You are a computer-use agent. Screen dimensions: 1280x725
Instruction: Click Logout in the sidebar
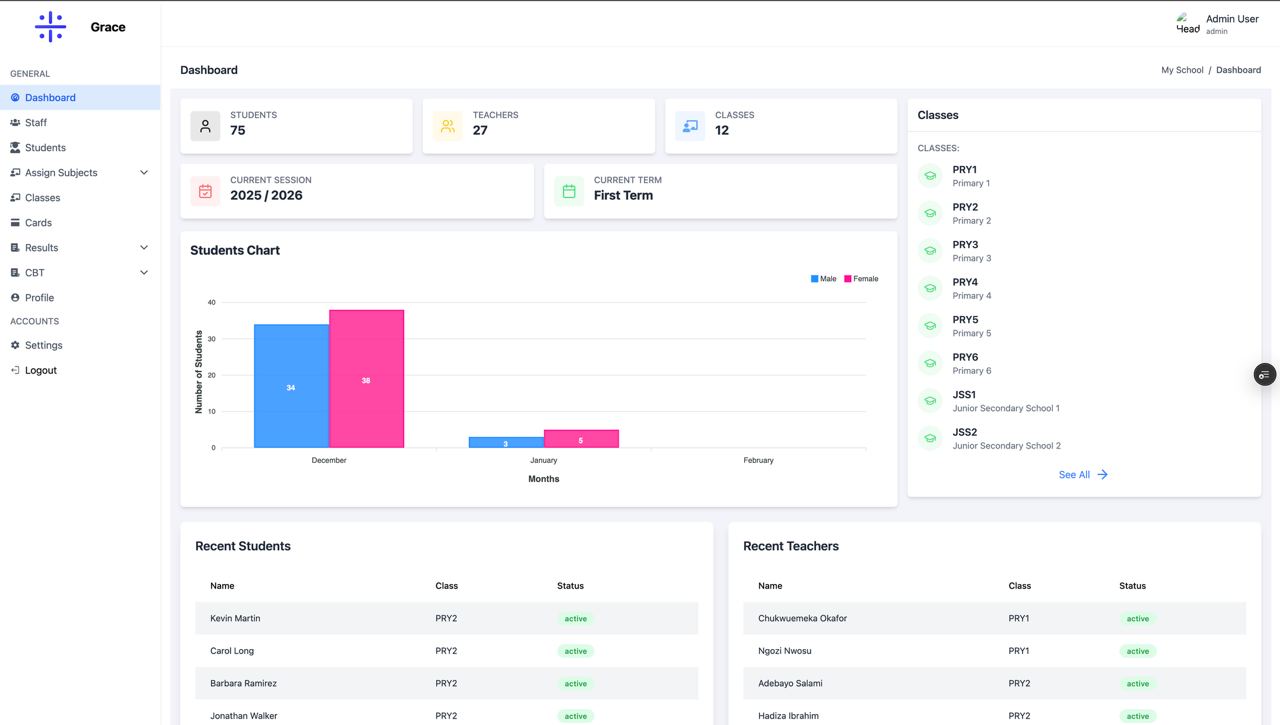pos(80,370)
